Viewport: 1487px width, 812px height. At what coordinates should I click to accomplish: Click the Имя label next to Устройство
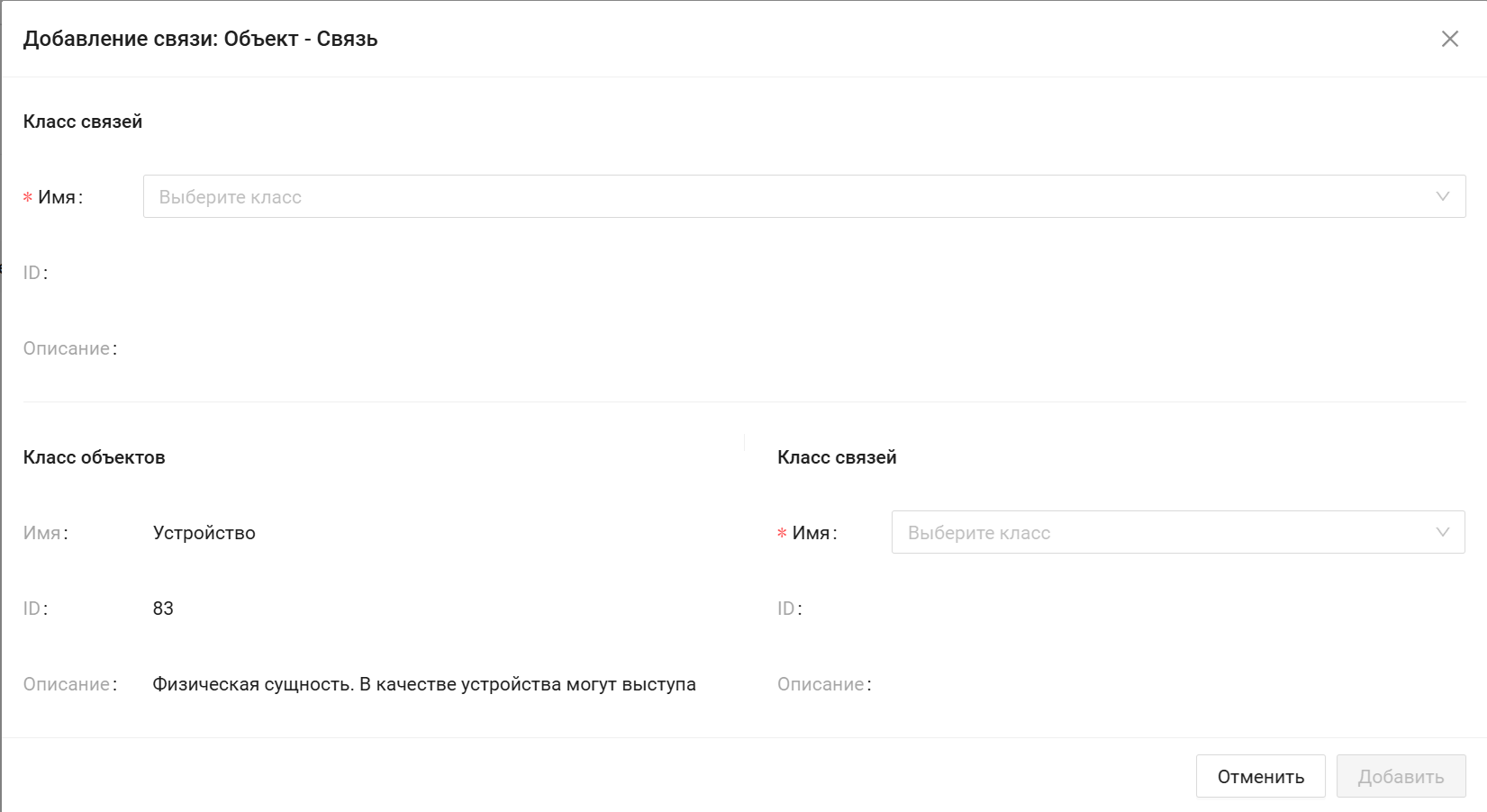43,533
